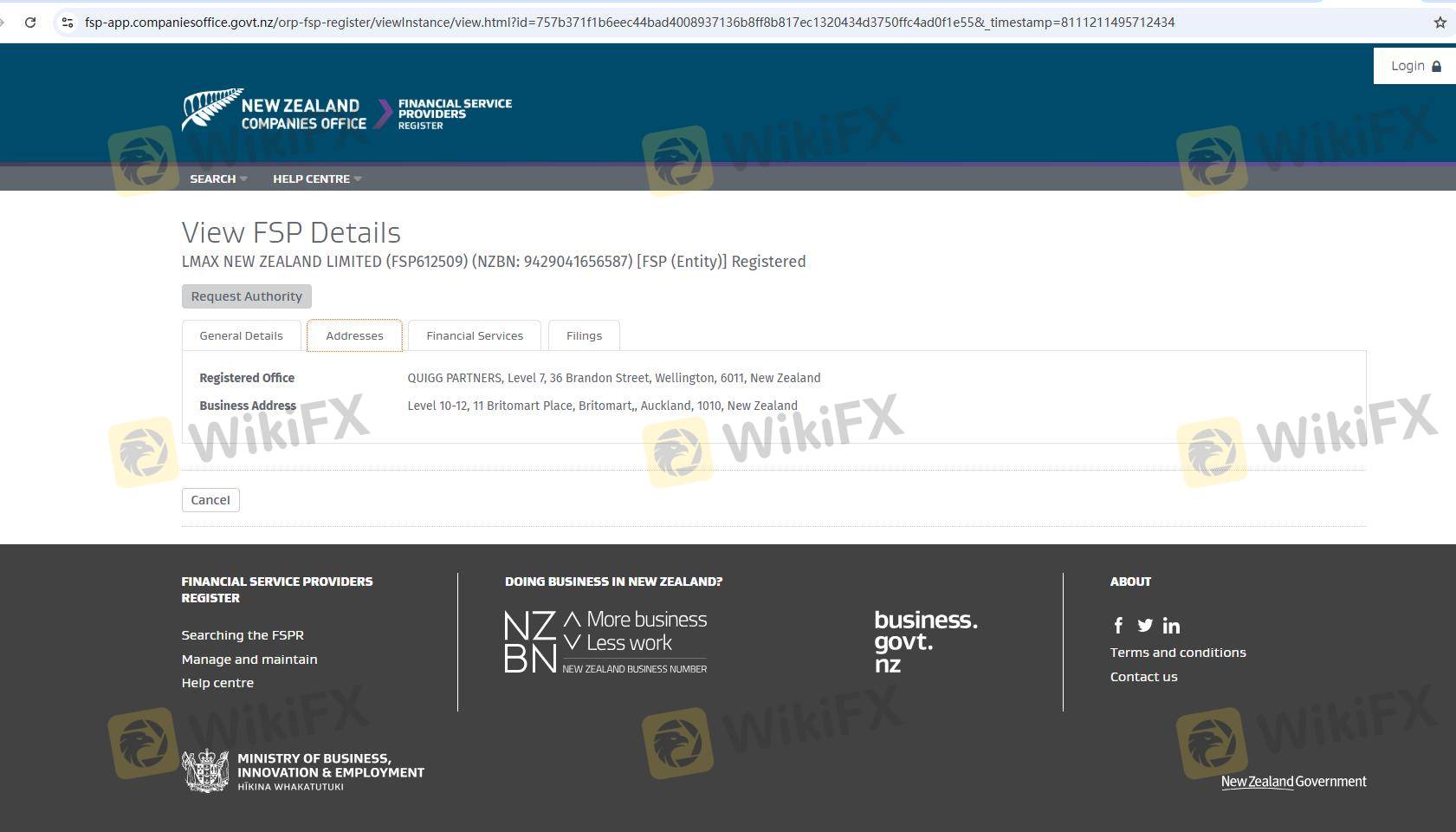
Task: Open the Terms and conditions link
Action: coord(1177,653)
